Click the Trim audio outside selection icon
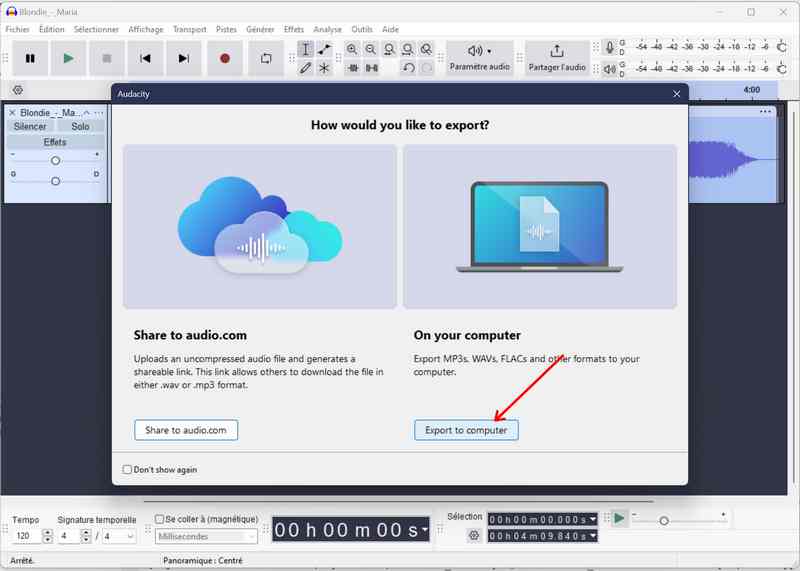The height and width of the screenshot is (571, 800). (x=353, y=68)
